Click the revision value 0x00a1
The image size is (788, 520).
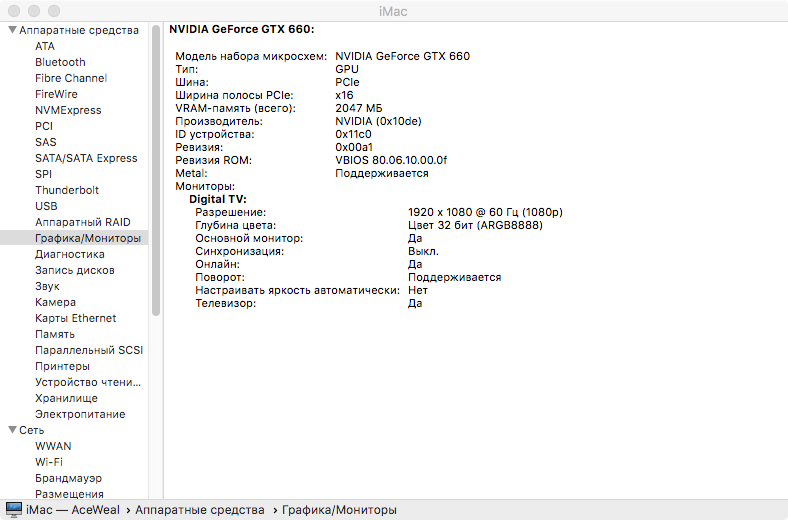pos(354,147)
